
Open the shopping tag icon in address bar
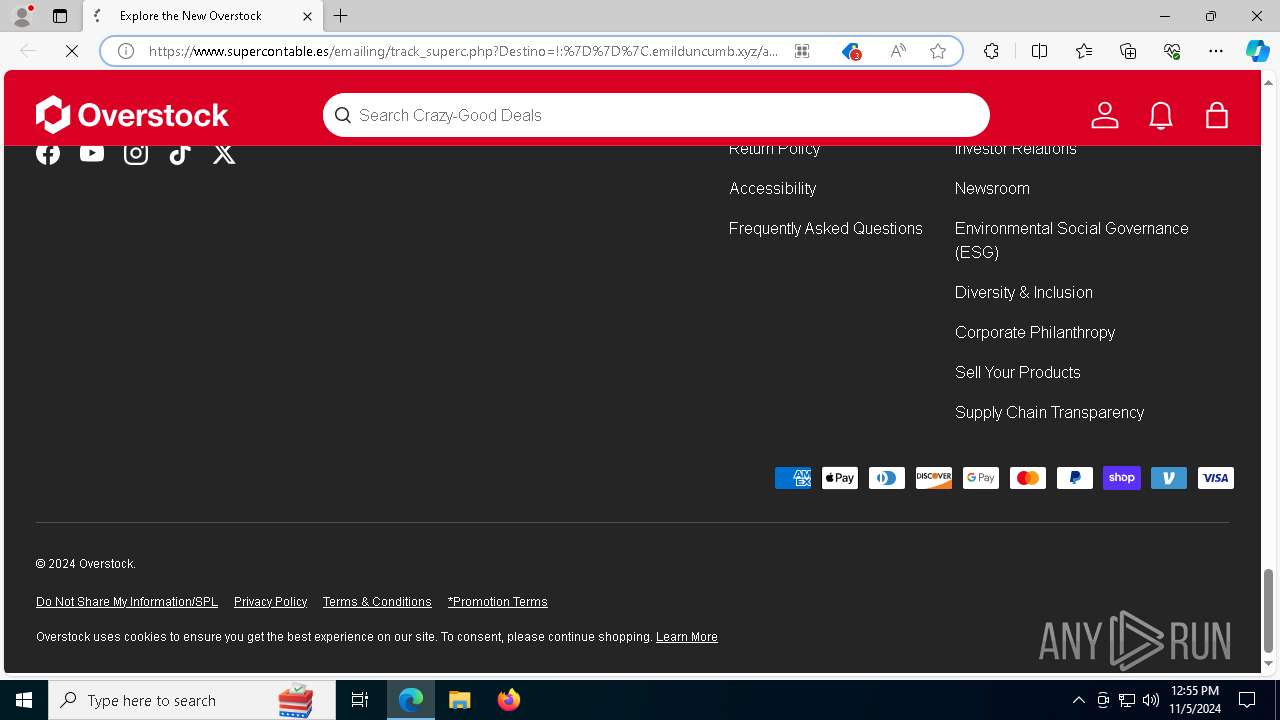coord(851,51)
